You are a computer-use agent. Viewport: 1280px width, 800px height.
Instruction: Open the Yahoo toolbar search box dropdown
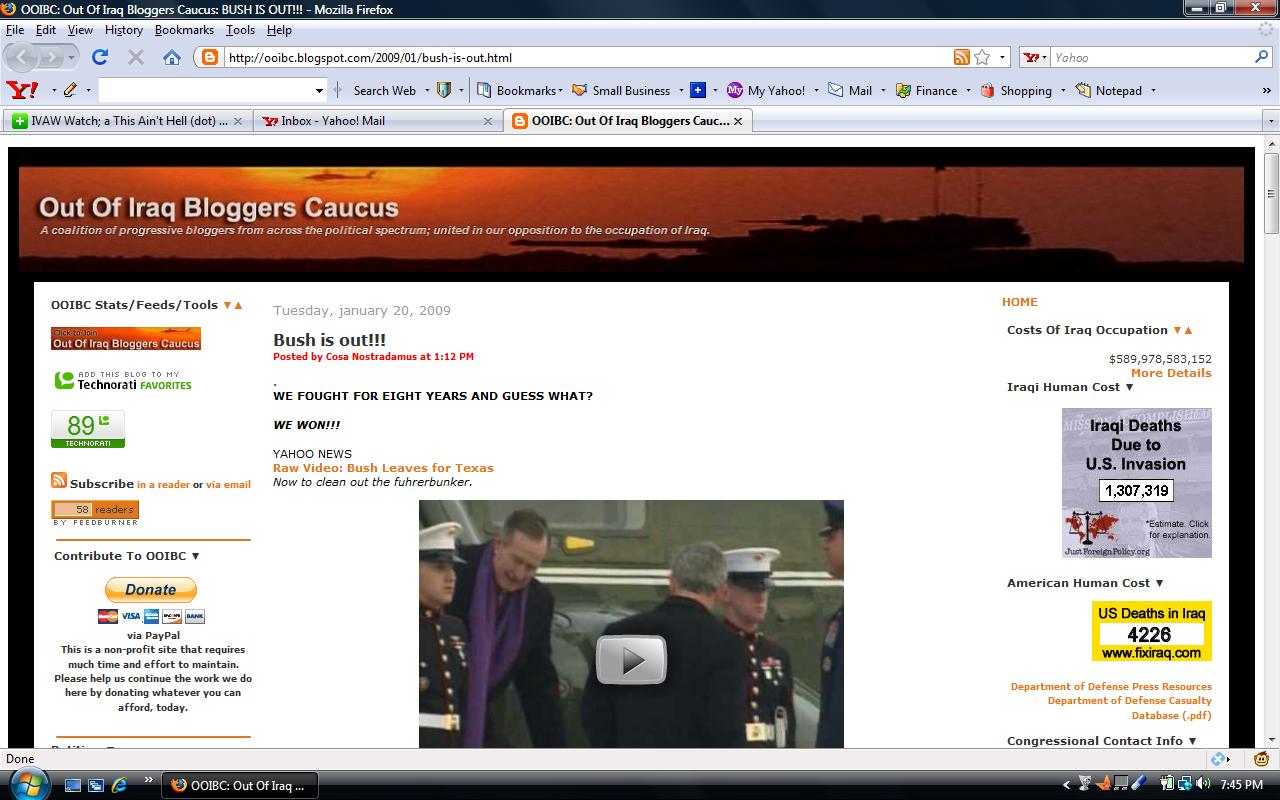(x=319, y=90)
